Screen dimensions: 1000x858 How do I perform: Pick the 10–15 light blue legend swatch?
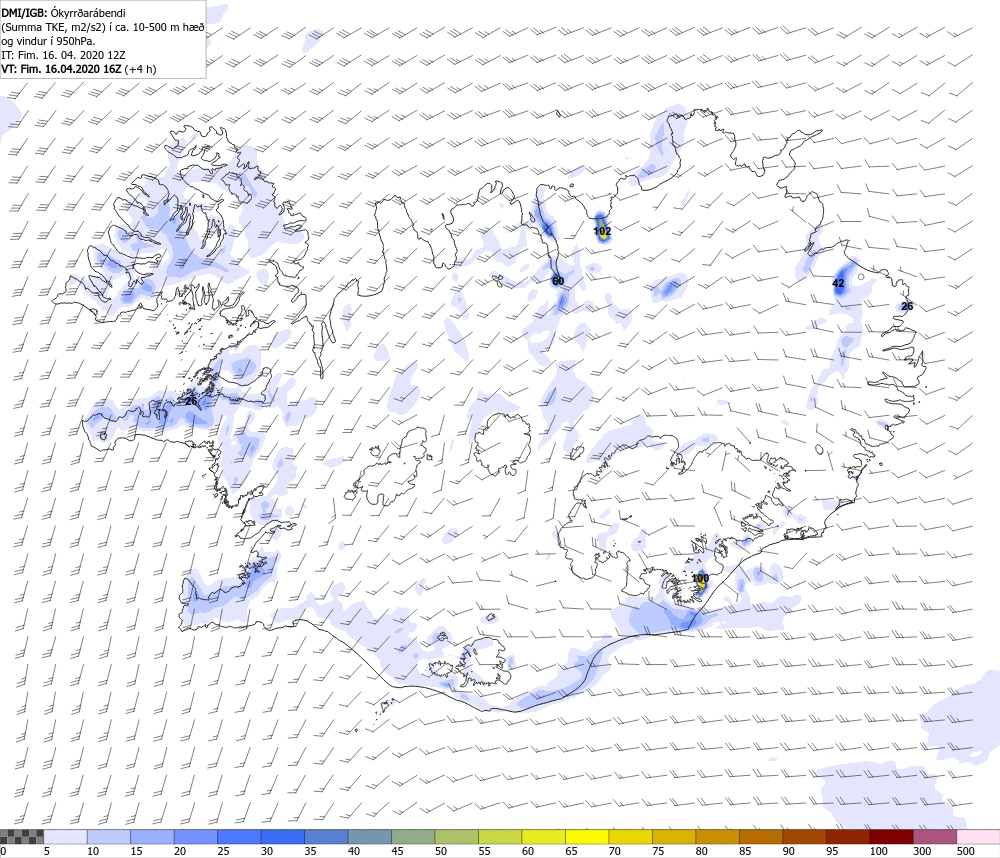tap(108, 837)
